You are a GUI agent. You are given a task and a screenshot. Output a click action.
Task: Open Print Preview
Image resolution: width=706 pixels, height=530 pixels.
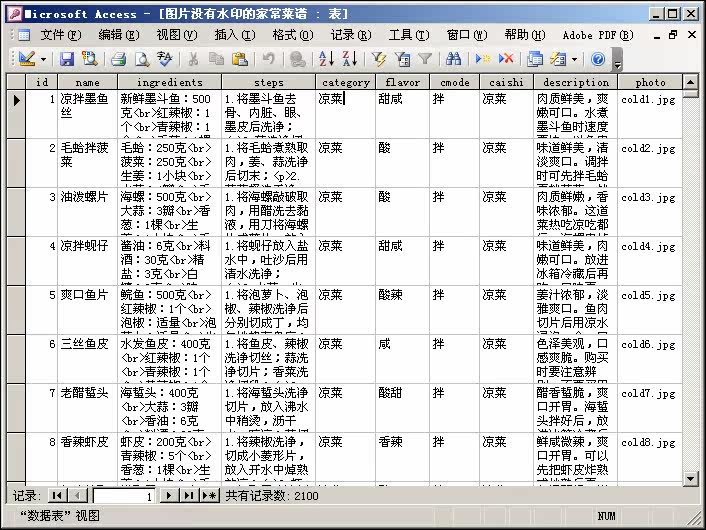[x=142, y=59]
